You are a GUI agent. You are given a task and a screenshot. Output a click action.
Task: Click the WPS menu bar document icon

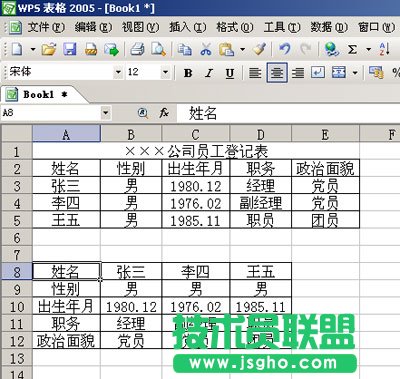(15, 27)
